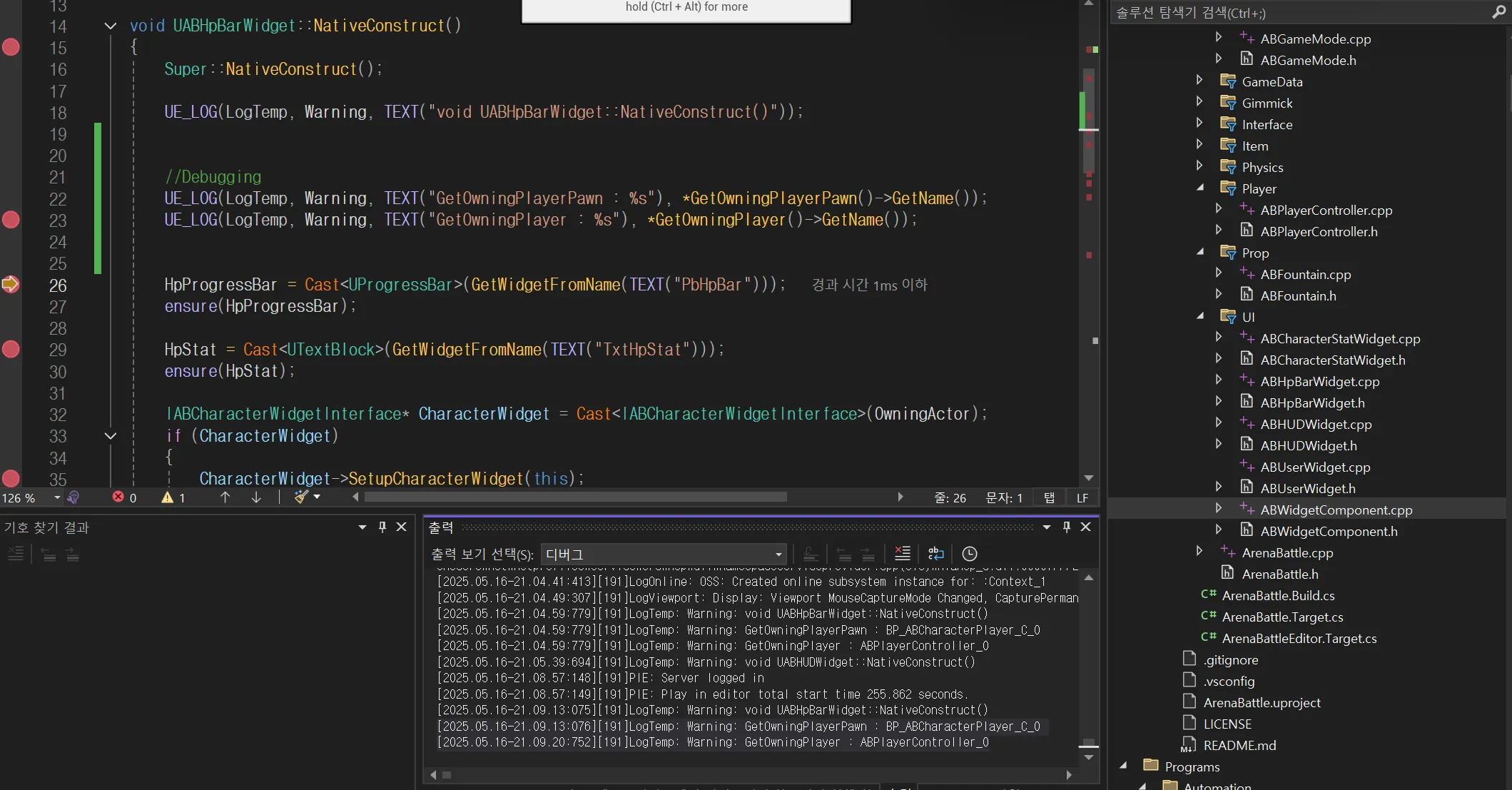Image resolution: width=1512 pixels, height=790 pixels.
Task: Select ABGameMode.cpp in solution explorer
Action: coord(1315,39)
